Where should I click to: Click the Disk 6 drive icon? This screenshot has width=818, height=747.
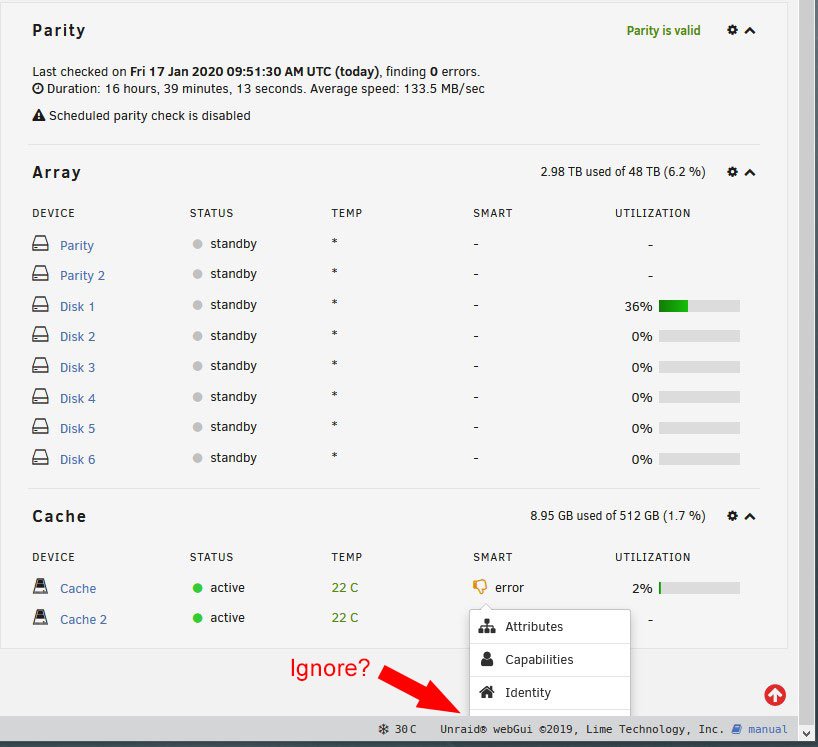pyautogui.click(x=40, y=457)
